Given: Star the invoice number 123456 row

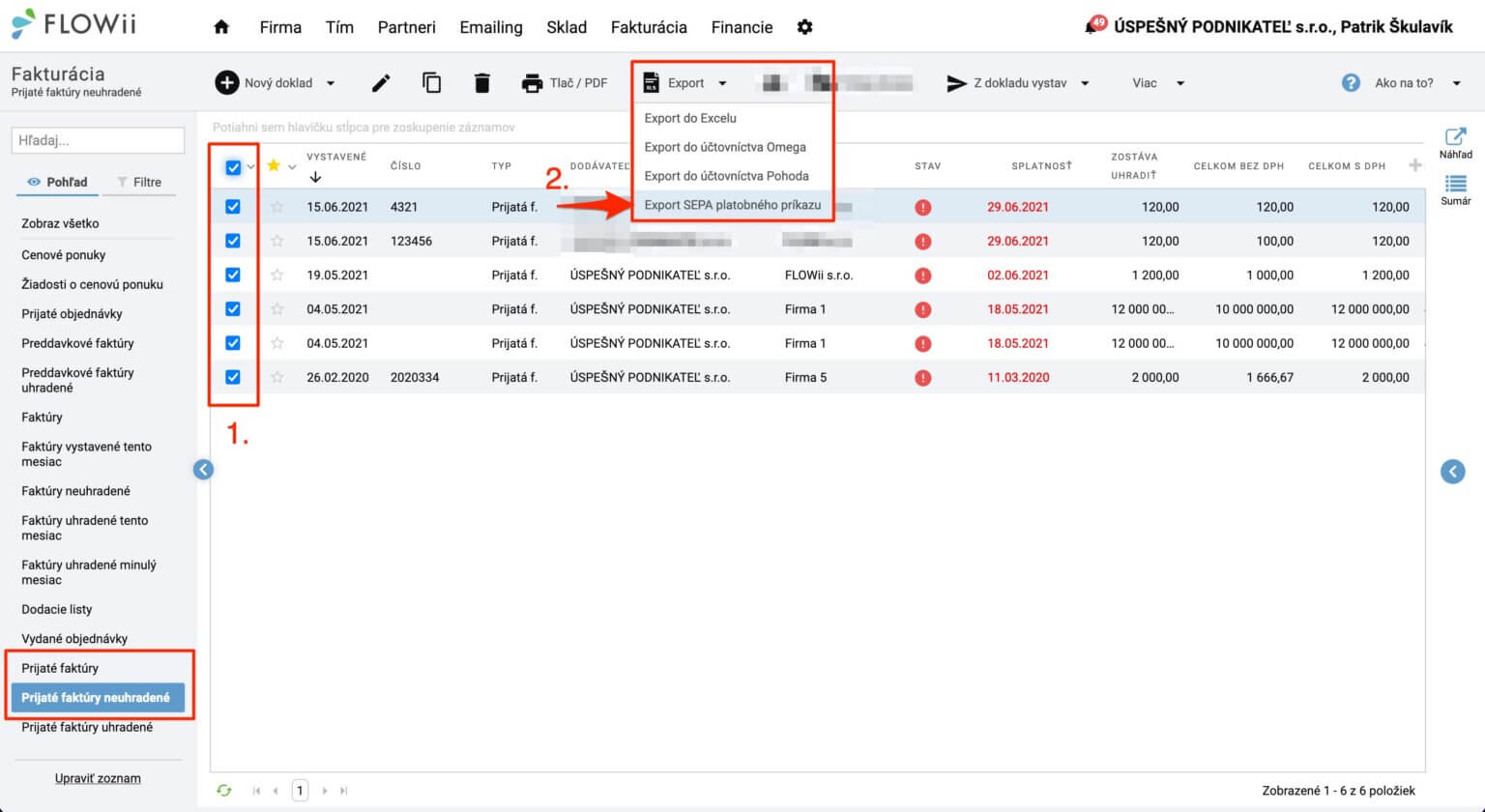Looking at the screenshot, I should [277, 241].
